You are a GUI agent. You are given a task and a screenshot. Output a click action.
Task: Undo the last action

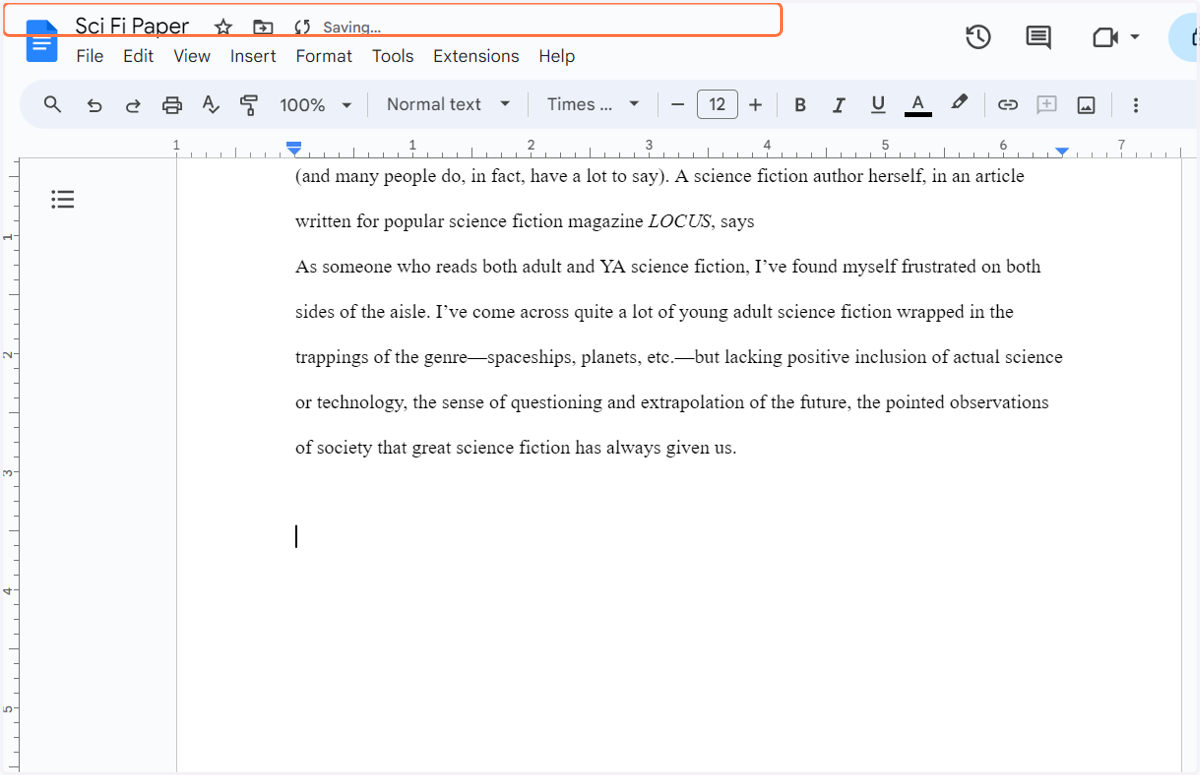[94, 104]
